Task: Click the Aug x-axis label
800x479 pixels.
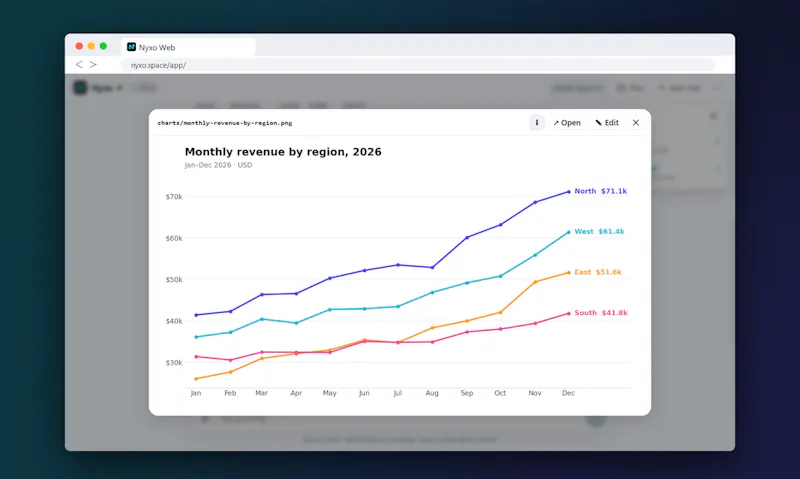Action: 432,393
